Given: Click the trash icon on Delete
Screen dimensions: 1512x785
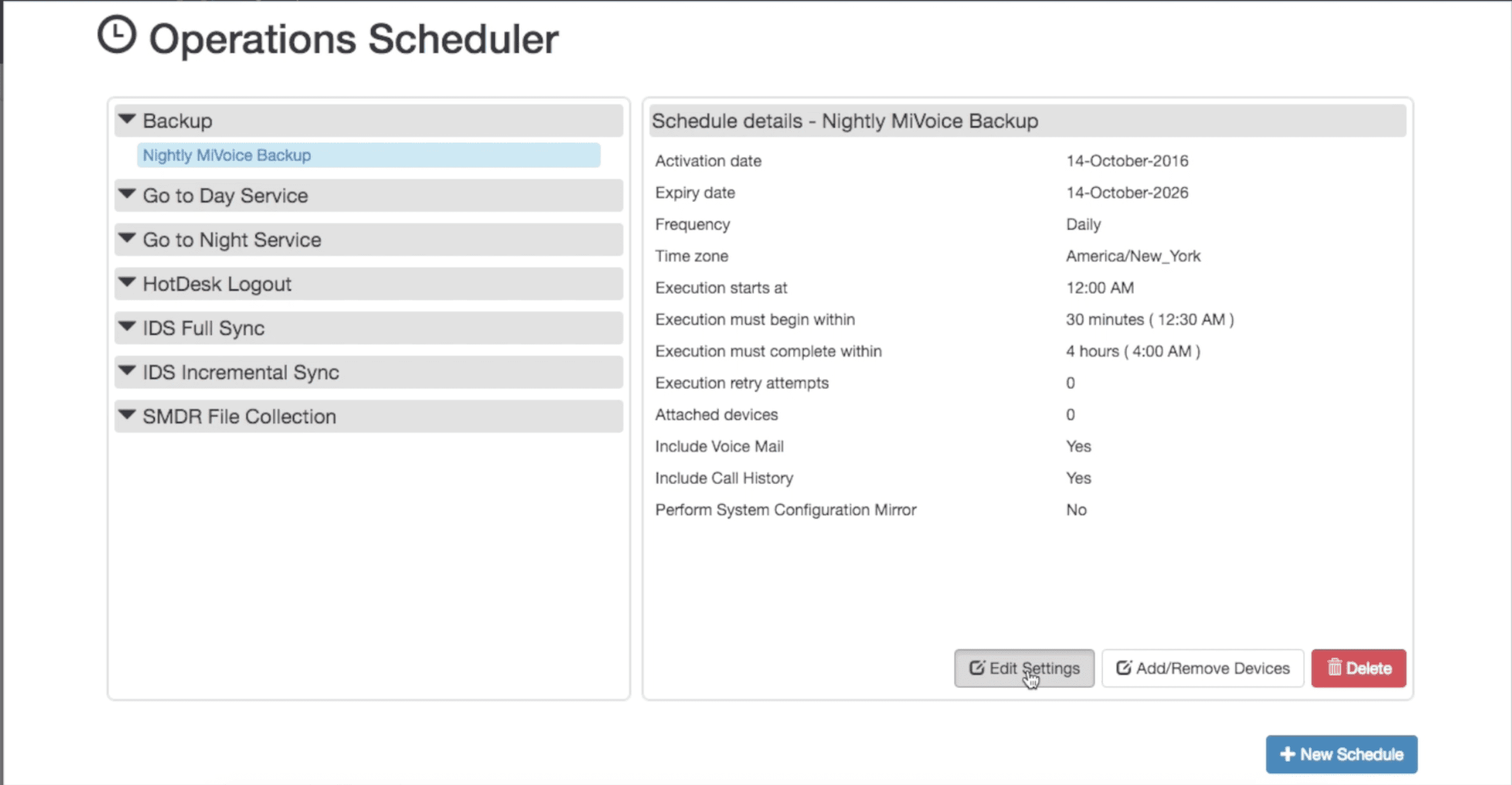Looking at the screenshot, I should 1334,667.
